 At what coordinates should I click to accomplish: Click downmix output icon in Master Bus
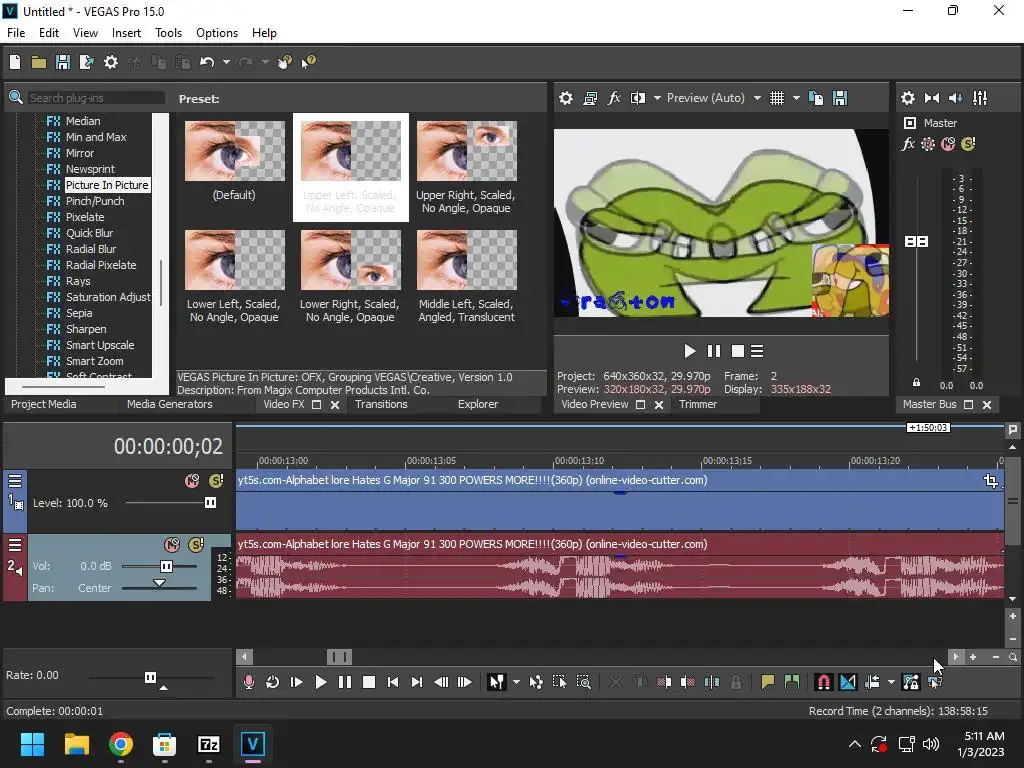932,98
